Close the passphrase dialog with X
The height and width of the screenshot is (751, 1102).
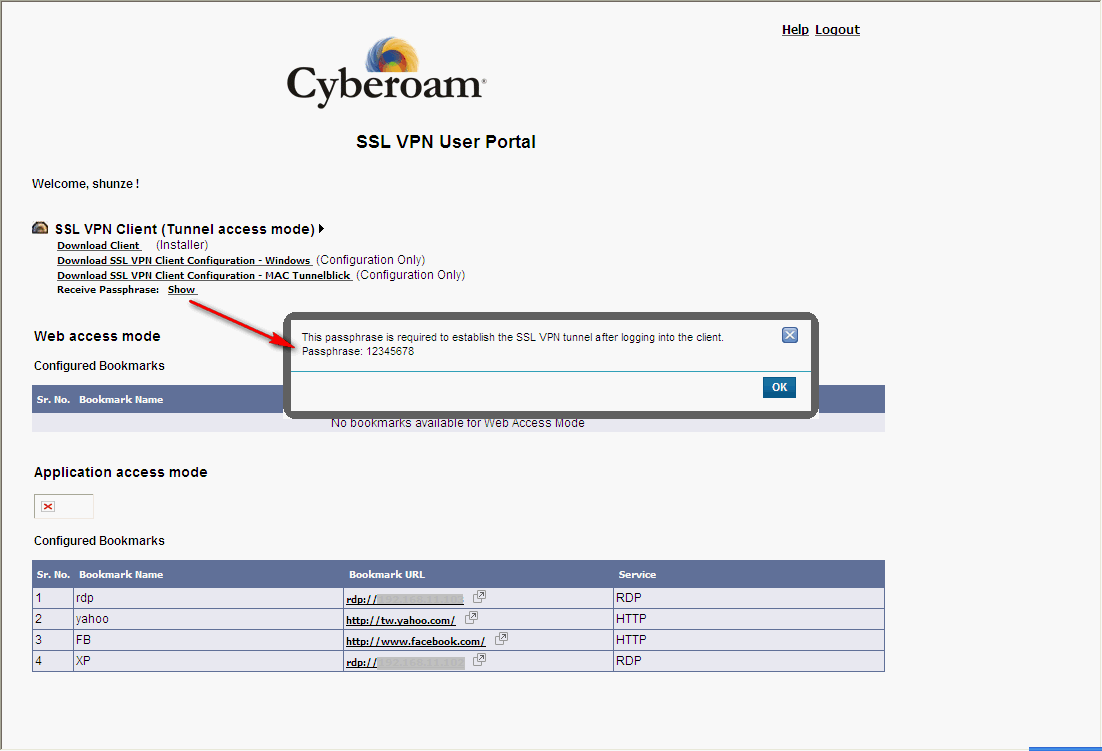[790, 335]
